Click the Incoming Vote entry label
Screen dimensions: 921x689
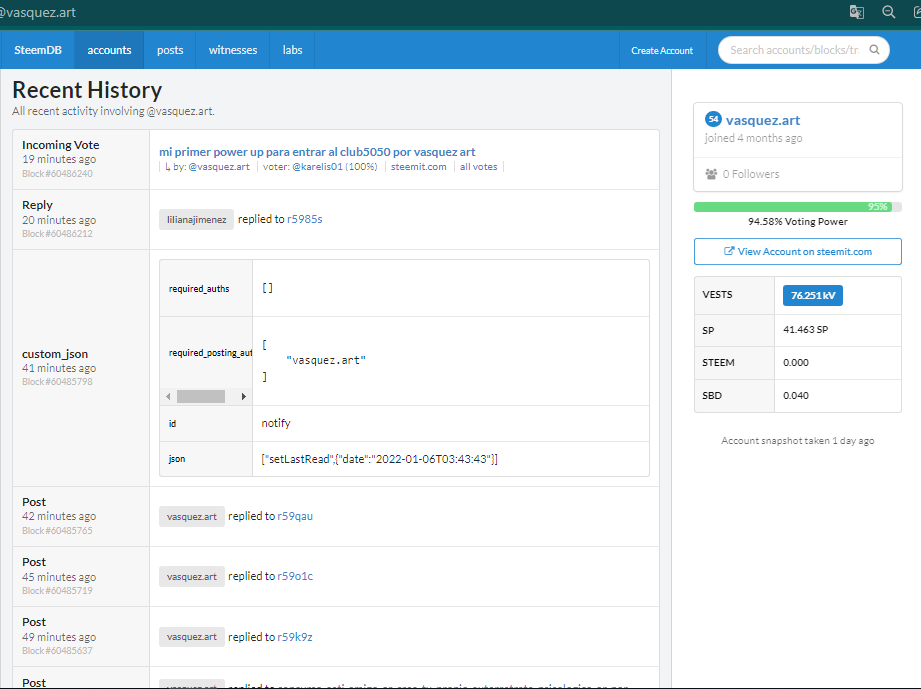[x=60, y=144]
